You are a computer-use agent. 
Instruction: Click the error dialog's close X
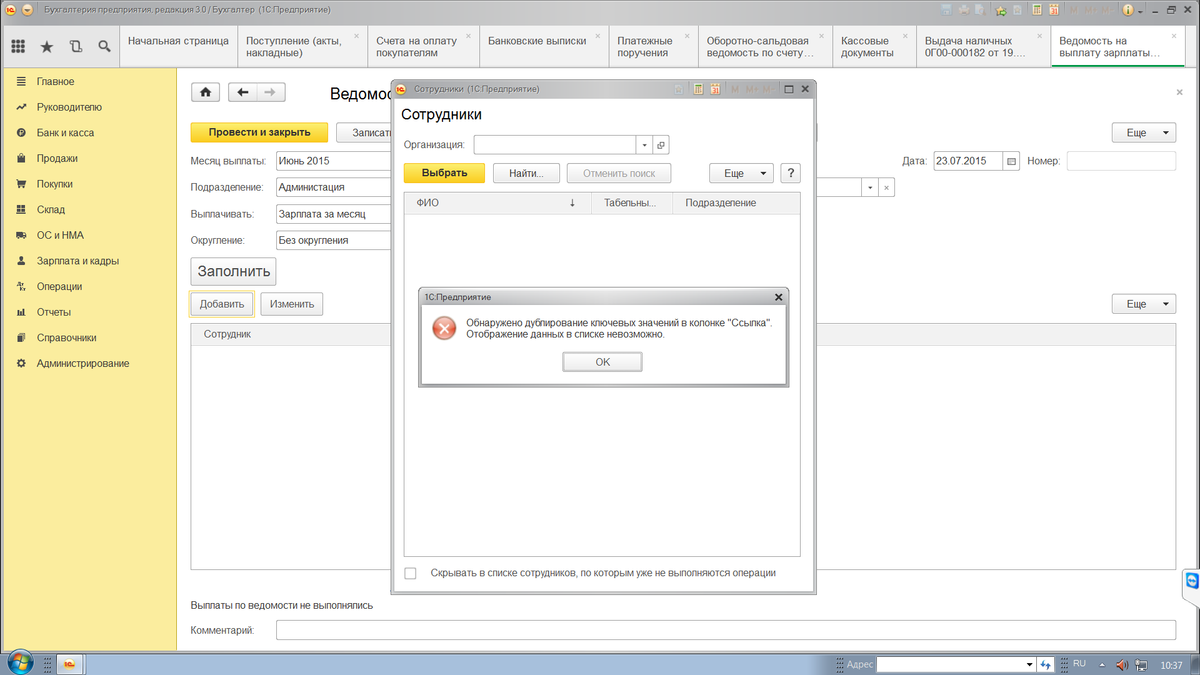(778, 297)
